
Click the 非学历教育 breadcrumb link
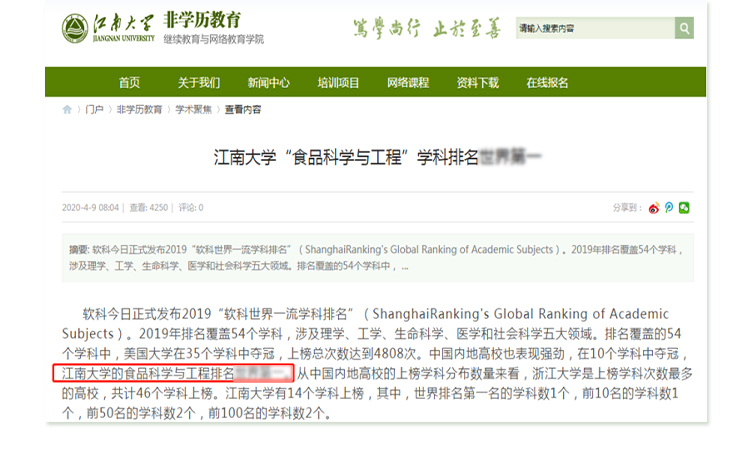(x=139, y=110)
